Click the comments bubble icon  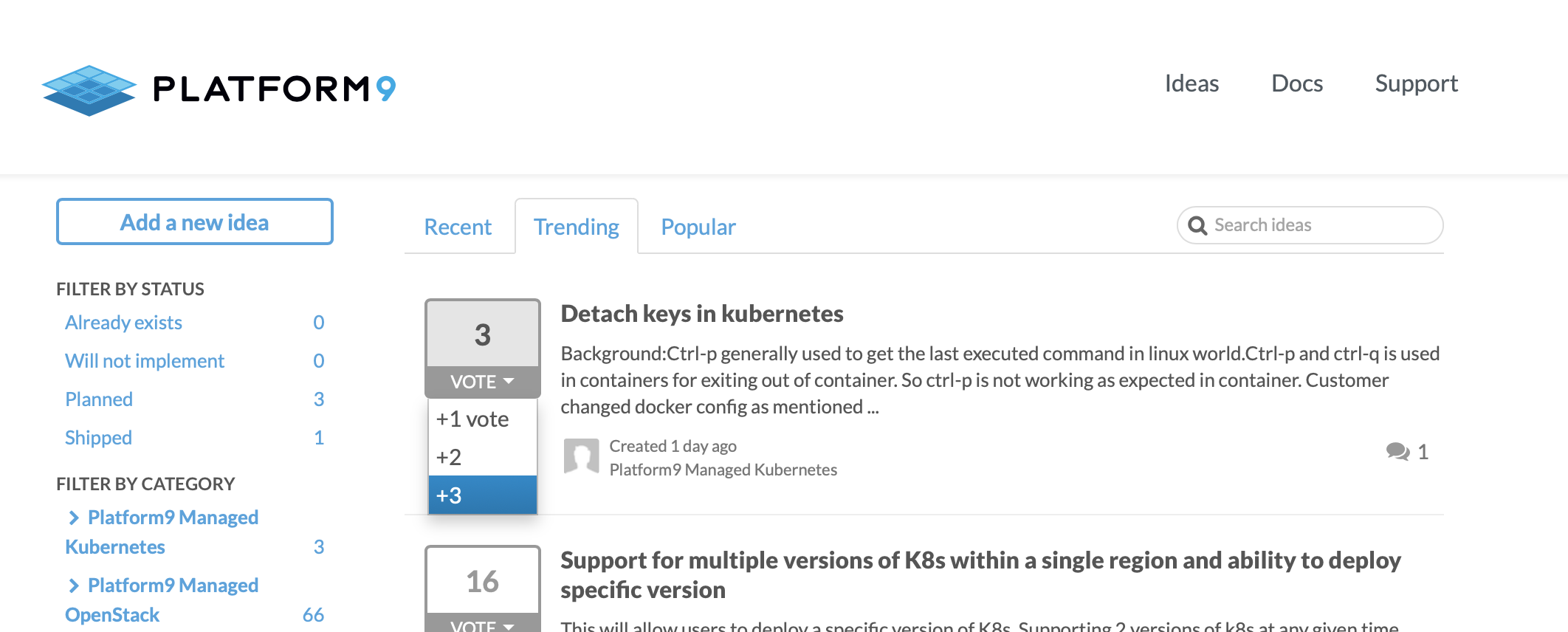coord(1397,451)
